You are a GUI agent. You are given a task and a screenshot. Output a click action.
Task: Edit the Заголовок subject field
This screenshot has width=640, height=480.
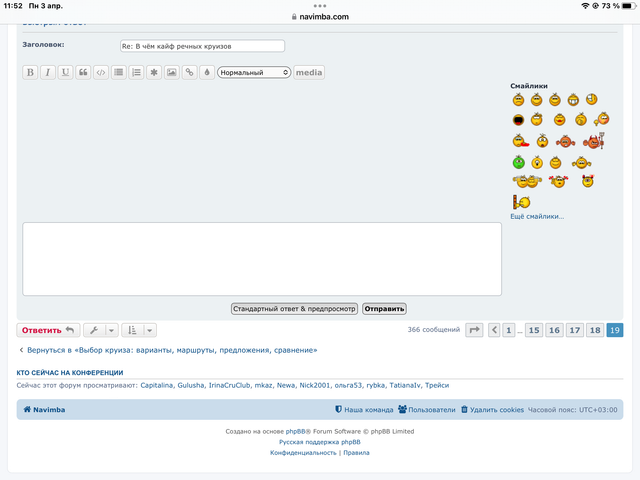coord(202,46)
